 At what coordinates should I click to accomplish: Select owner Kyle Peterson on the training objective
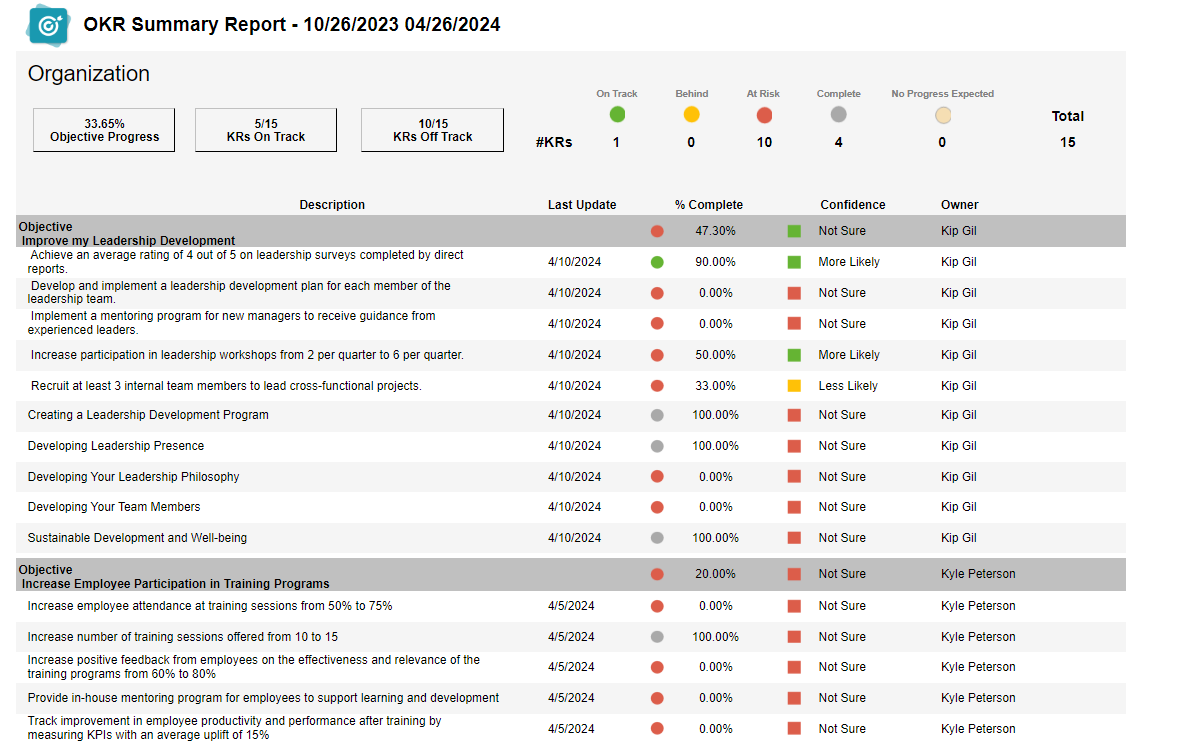[977, 574]
